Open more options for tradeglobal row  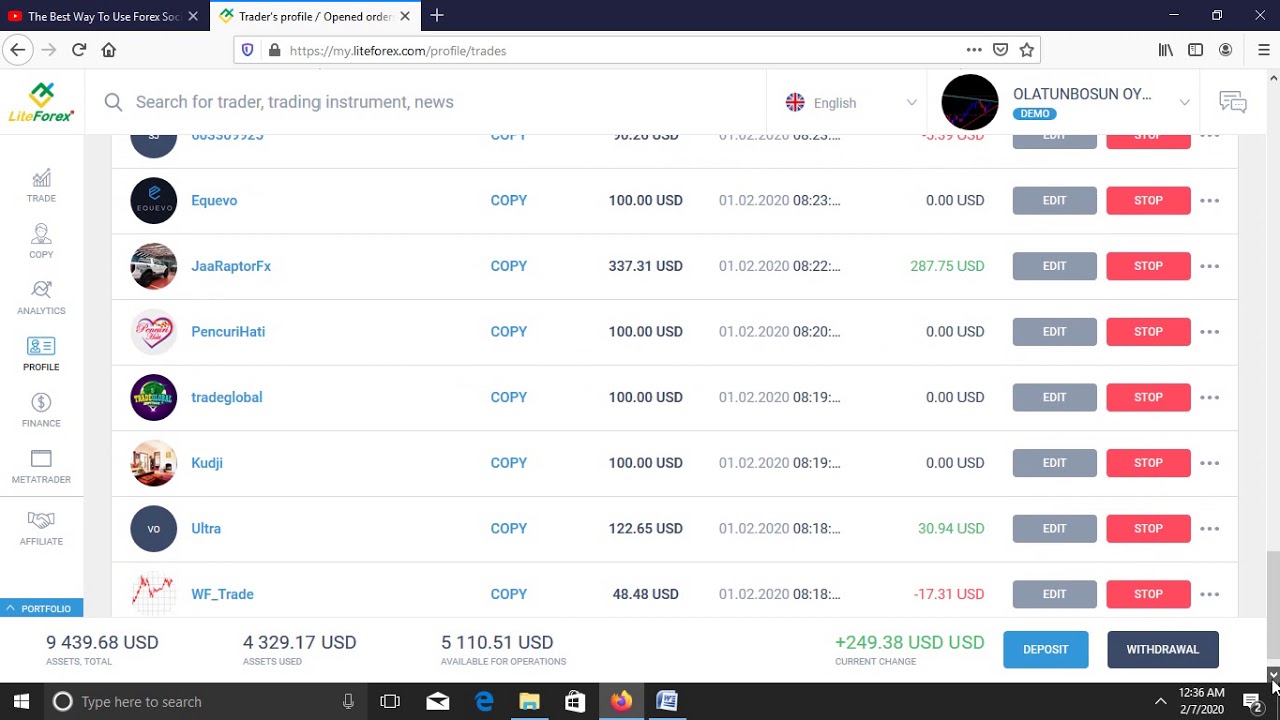(x=1210, y=397)
